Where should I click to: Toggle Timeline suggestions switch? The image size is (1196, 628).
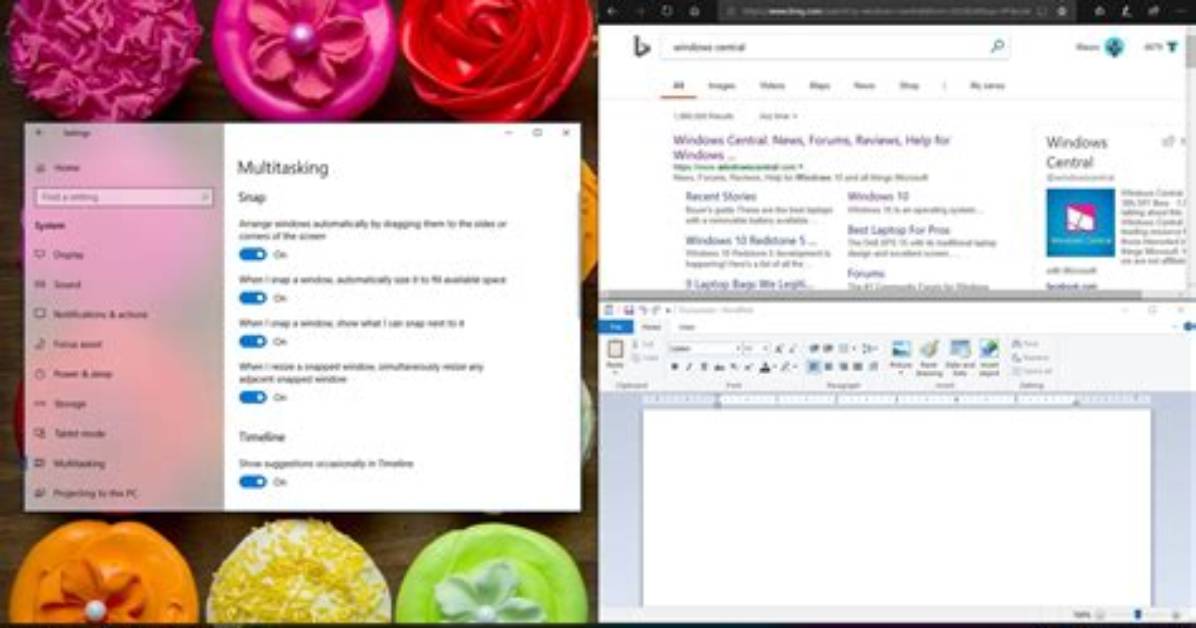[253, 481]
